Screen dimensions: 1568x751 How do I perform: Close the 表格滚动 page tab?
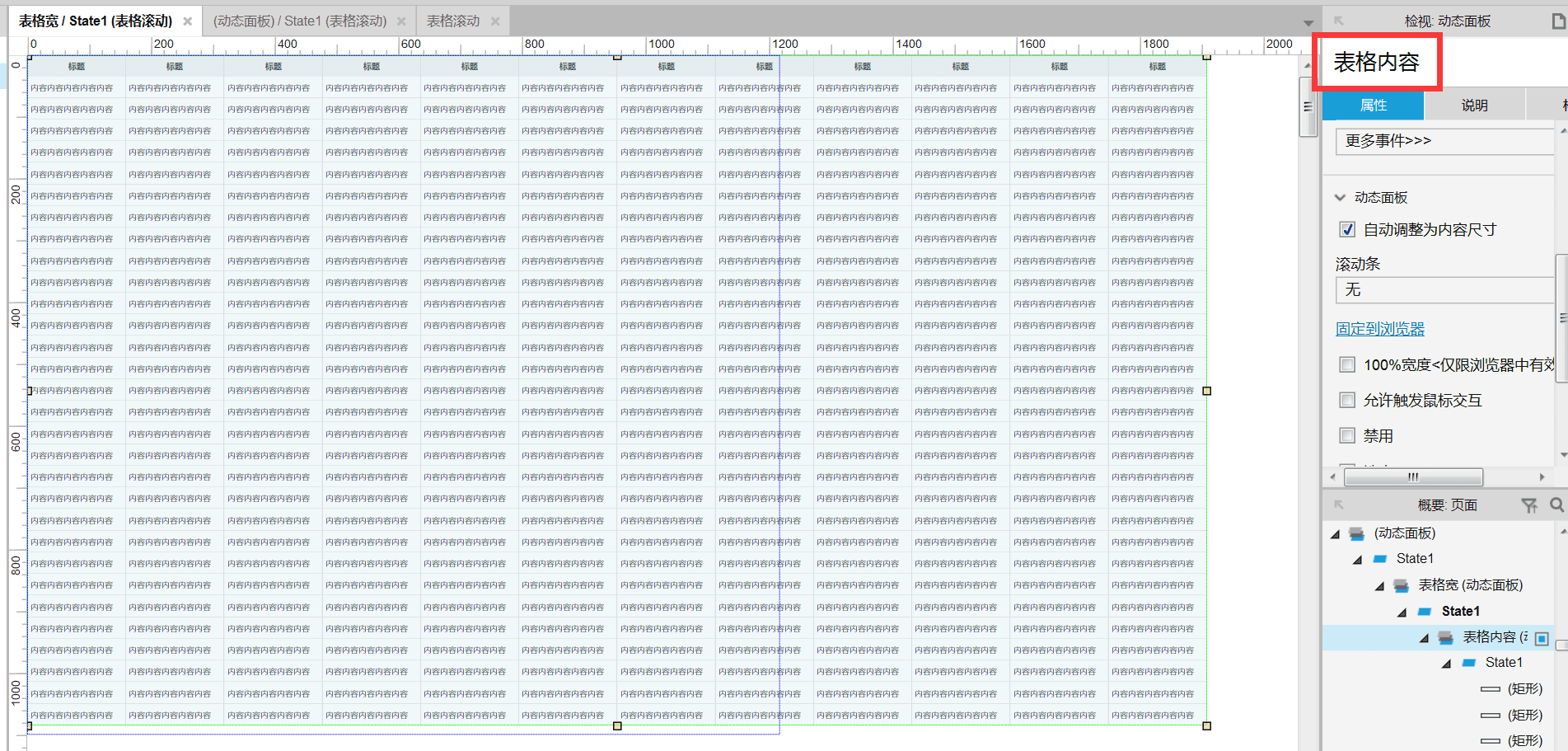(495, 21)
